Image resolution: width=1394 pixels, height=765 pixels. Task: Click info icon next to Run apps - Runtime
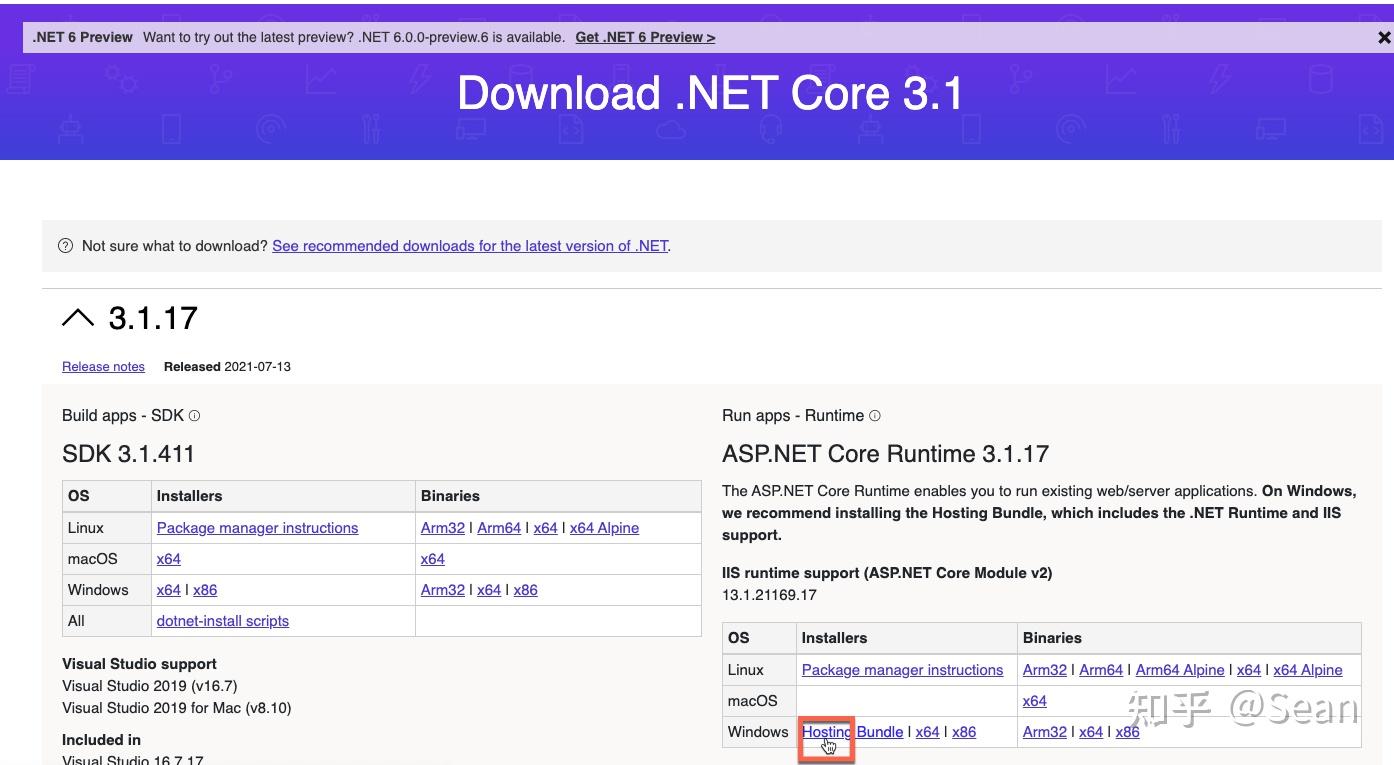875,416
